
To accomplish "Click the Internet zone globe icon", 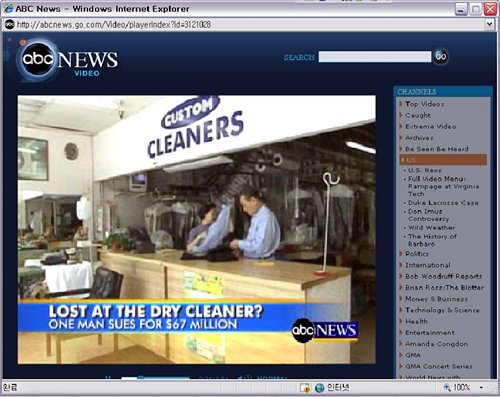I will pos(319,388).
